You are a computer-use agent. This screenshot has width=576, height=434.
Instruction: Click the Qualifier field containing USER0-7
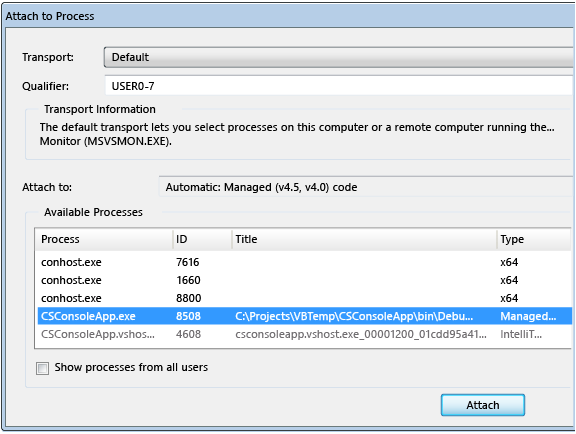click(339, 86)
